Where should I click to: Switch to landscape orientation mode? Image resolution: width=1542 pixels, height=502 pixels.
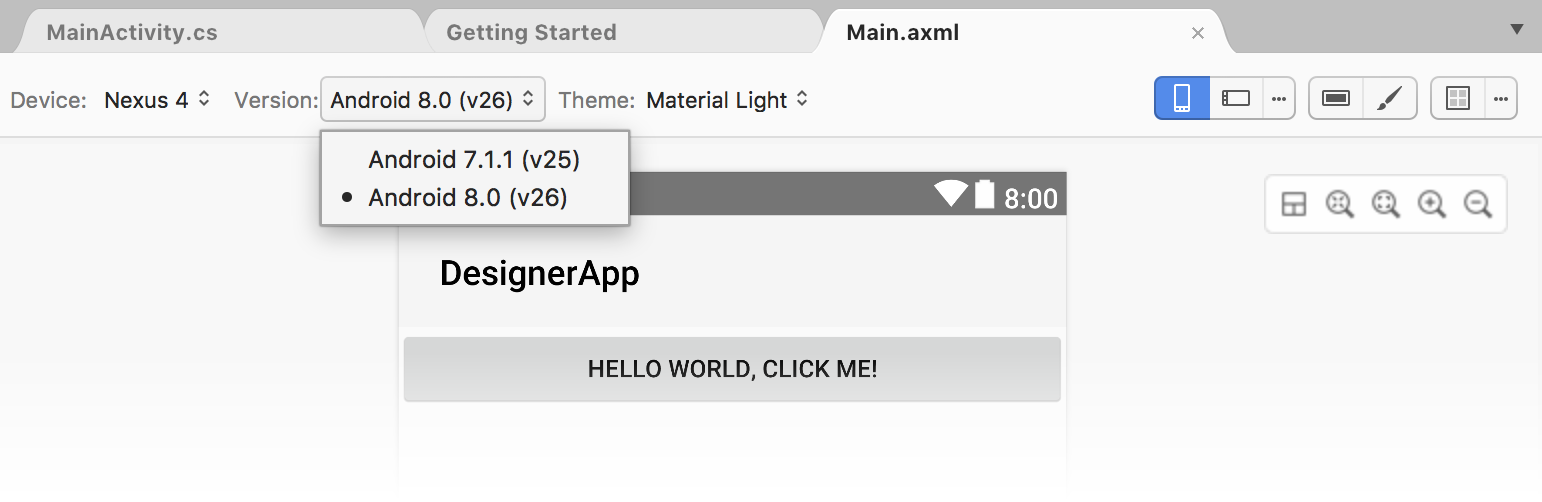1237,98
